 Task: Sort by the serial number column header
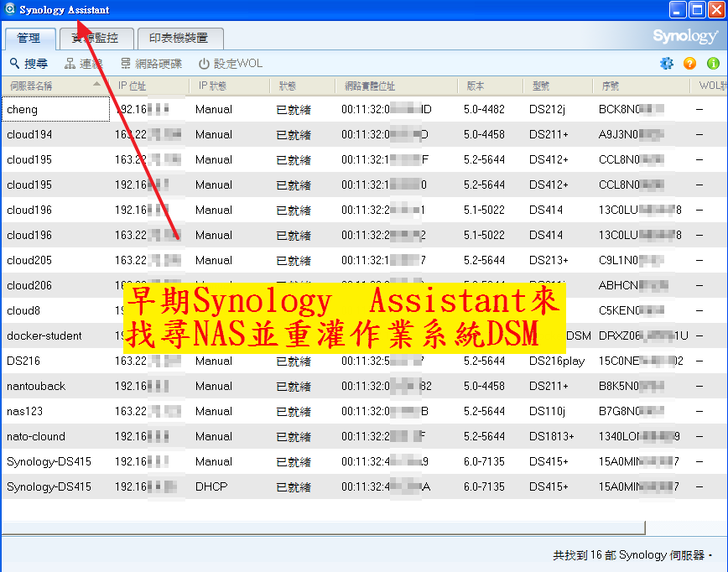tap(641, 86)
